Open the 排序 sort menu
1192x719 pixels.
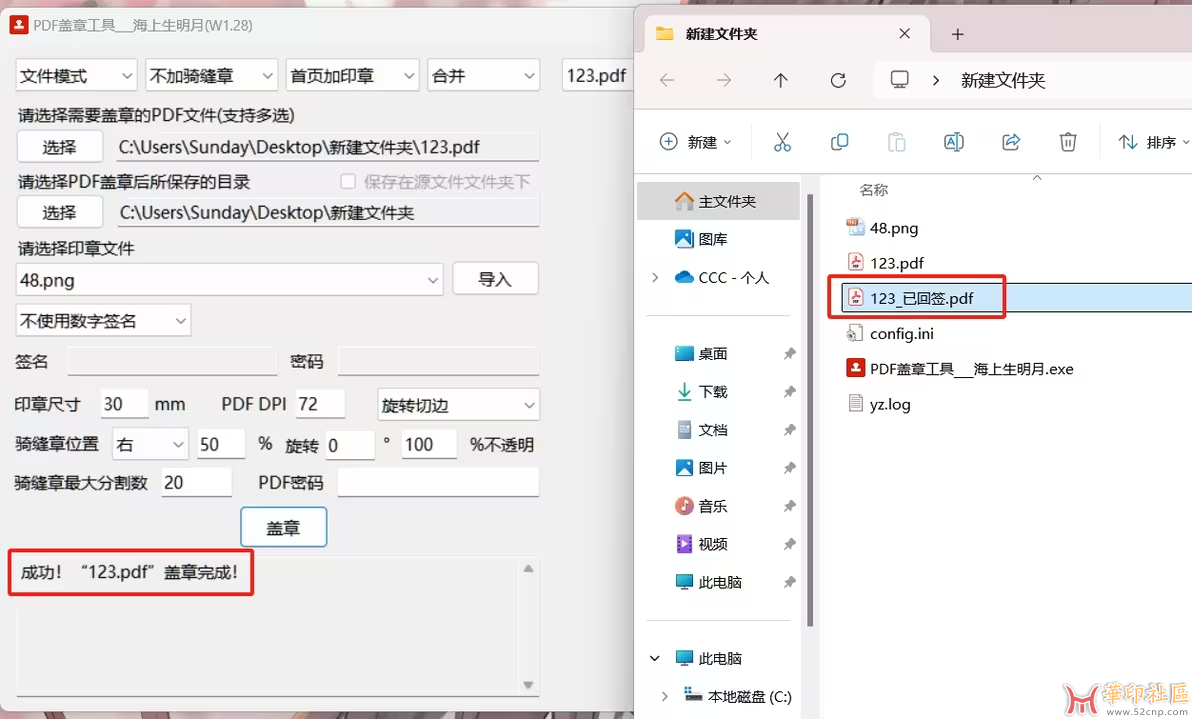coord(1152,142)
